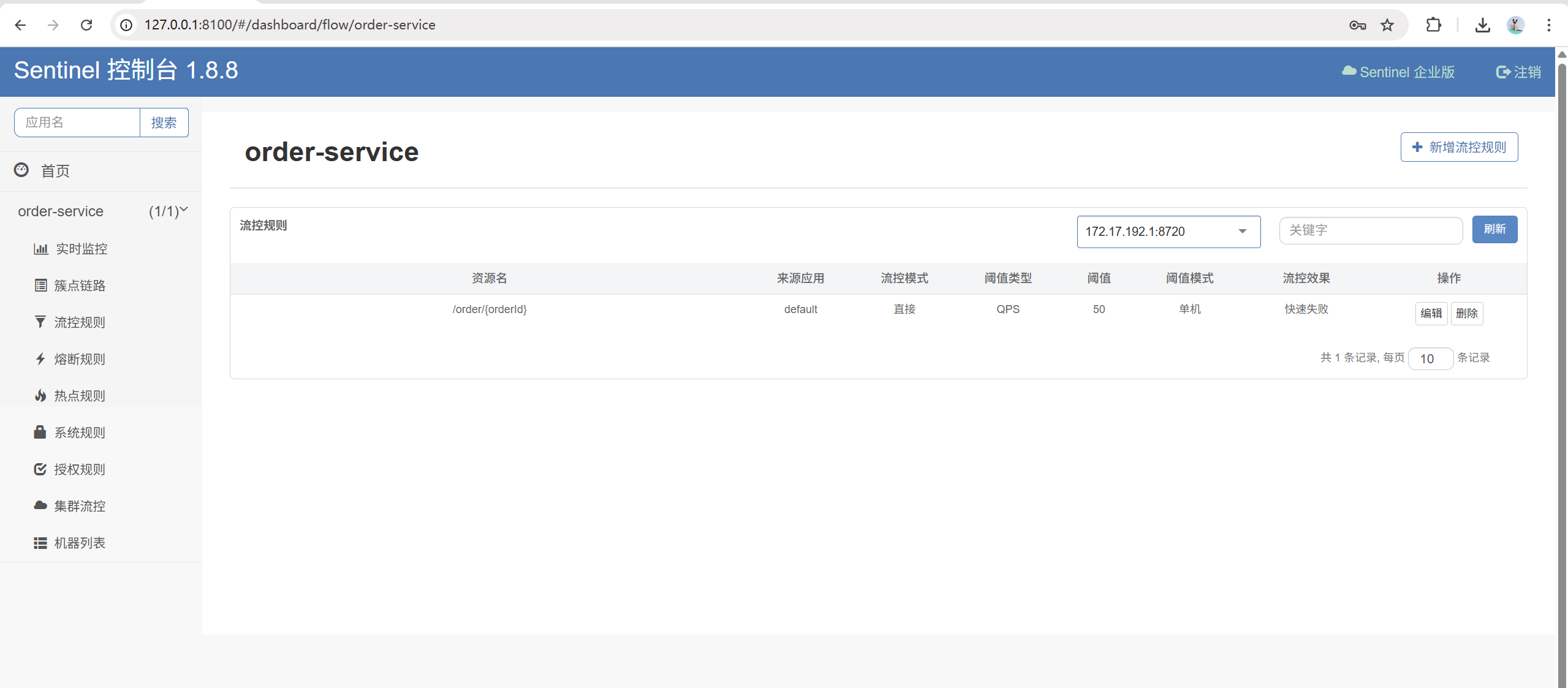Go to 首页 in the sidebar
This screenshot has width=1568, height=688.
pyautogui.click(x=55, y=171)
